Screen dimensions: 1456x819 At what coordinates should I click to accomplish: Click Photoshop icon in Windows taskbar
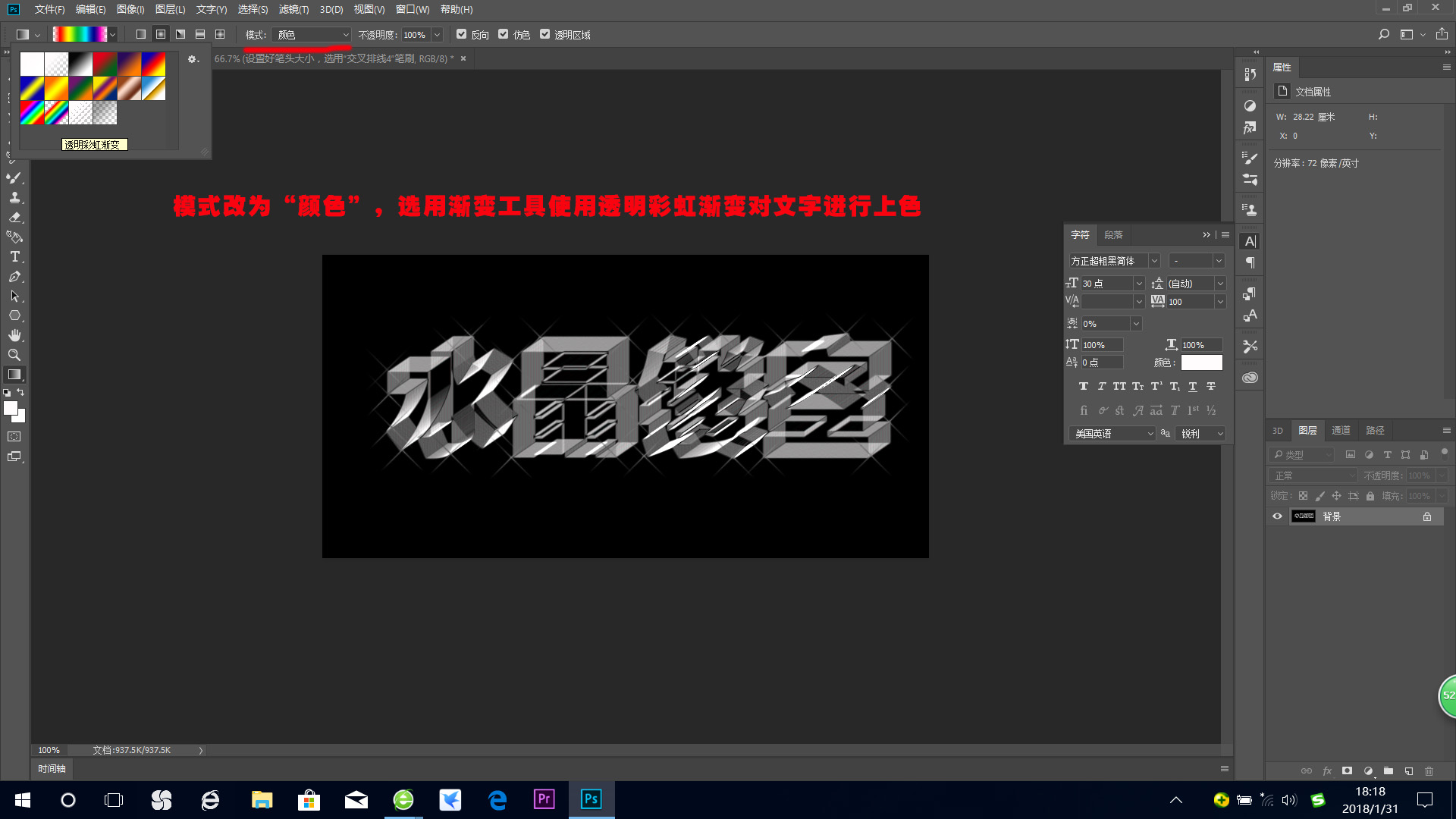coord(591,799)
